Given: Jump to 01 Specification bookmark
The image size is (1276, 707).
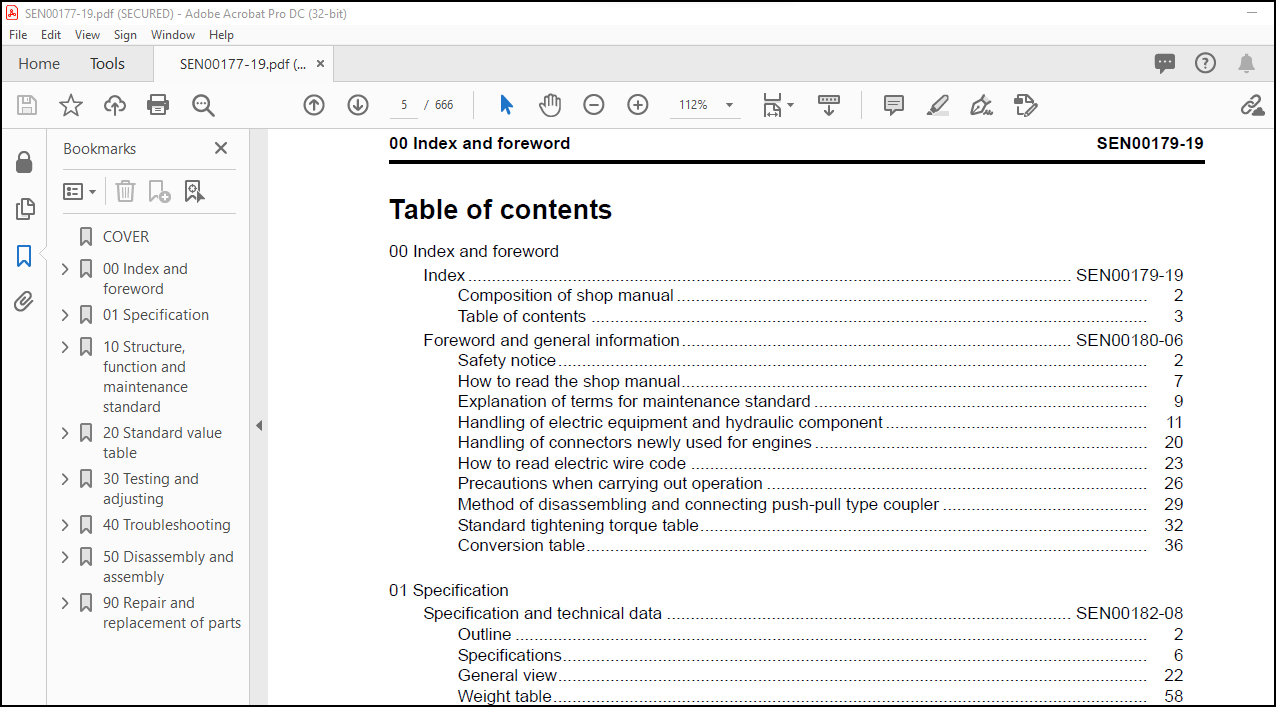Looking at the screenshot, I should coord(156,315).
